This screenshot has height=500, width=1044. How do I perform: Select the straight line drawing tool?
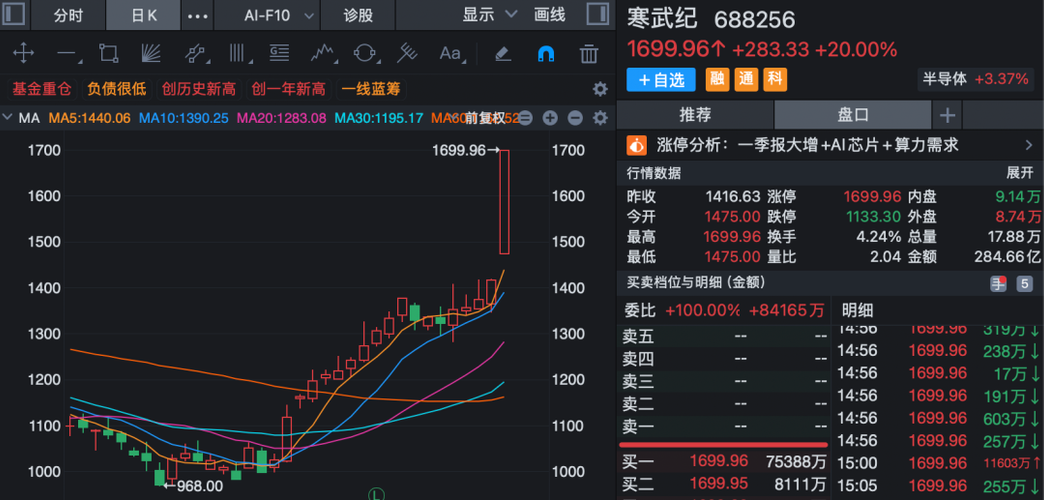click(67, 53)
